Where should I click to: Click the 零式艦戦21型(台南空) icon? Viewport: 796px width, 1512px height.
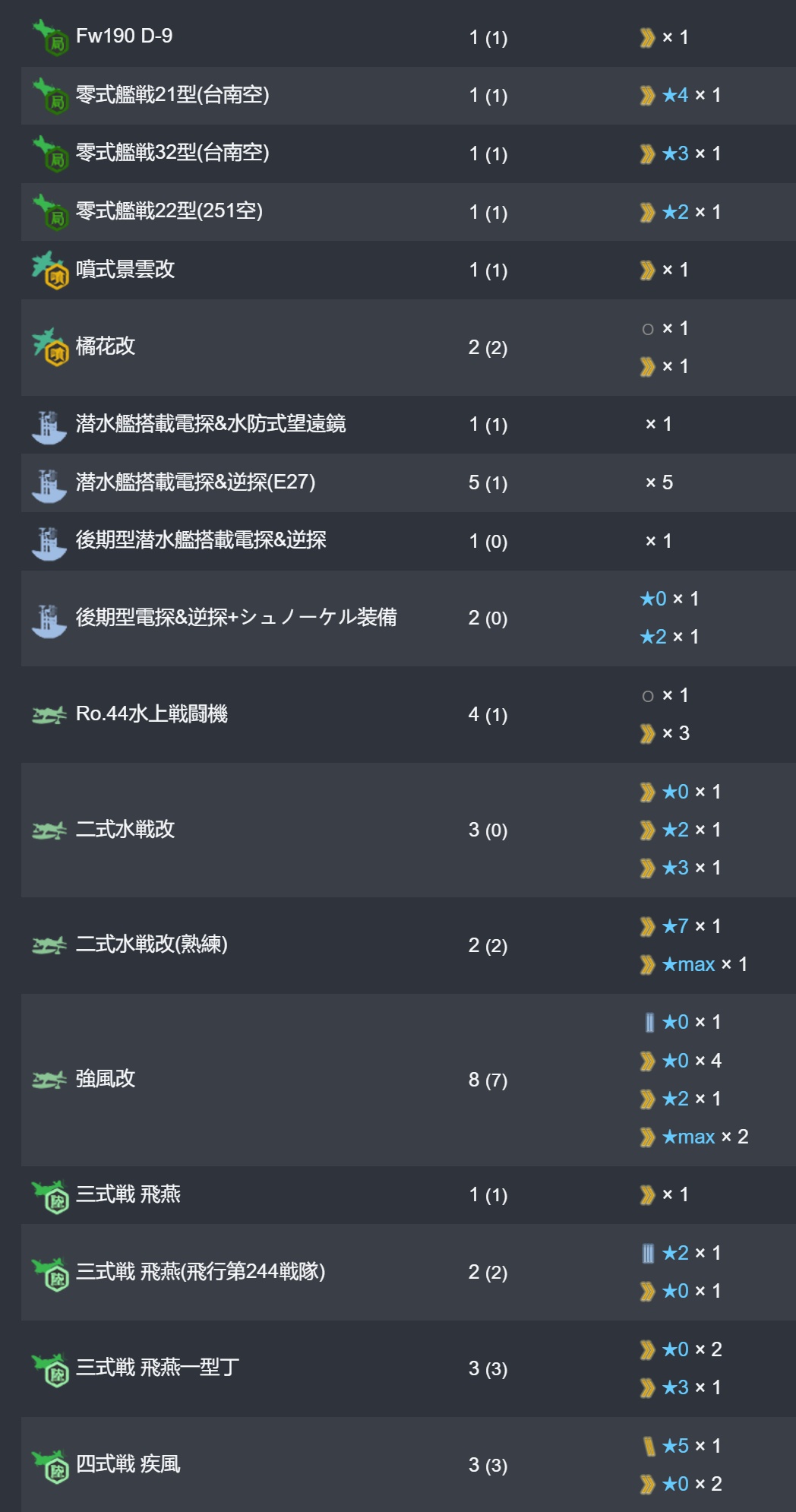(x=51, y=96)
